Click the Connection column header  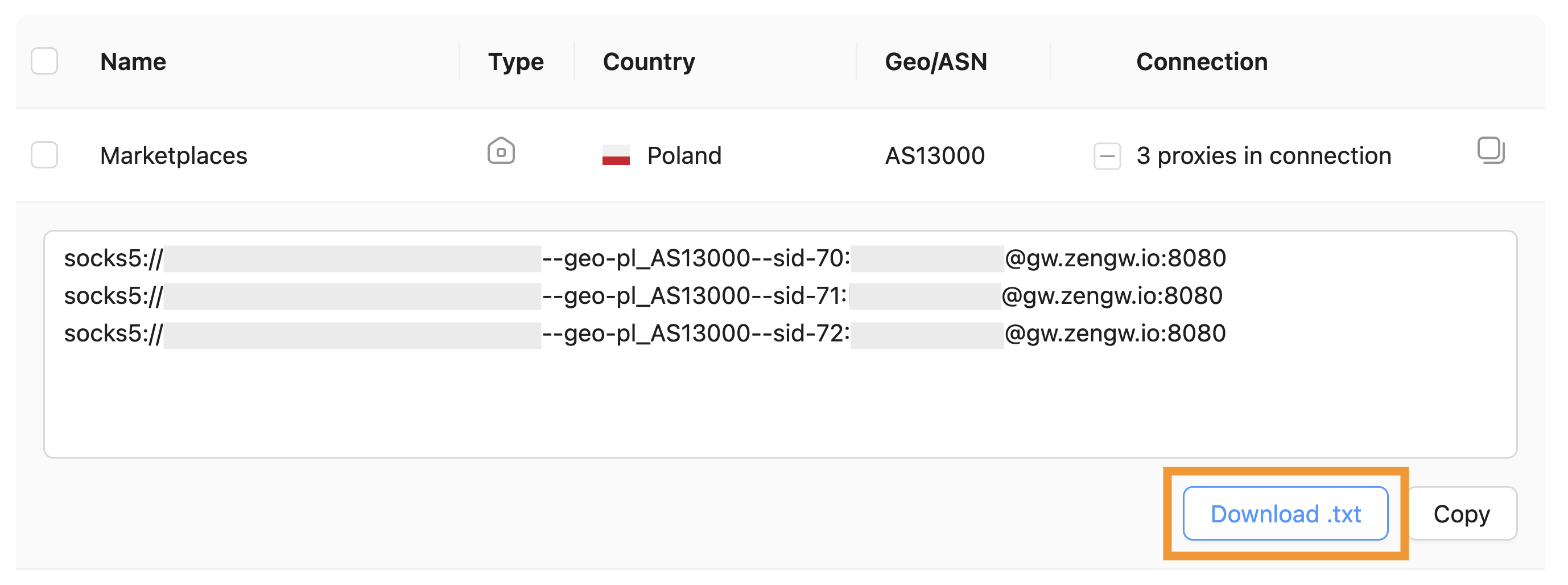coord(1202,61)
